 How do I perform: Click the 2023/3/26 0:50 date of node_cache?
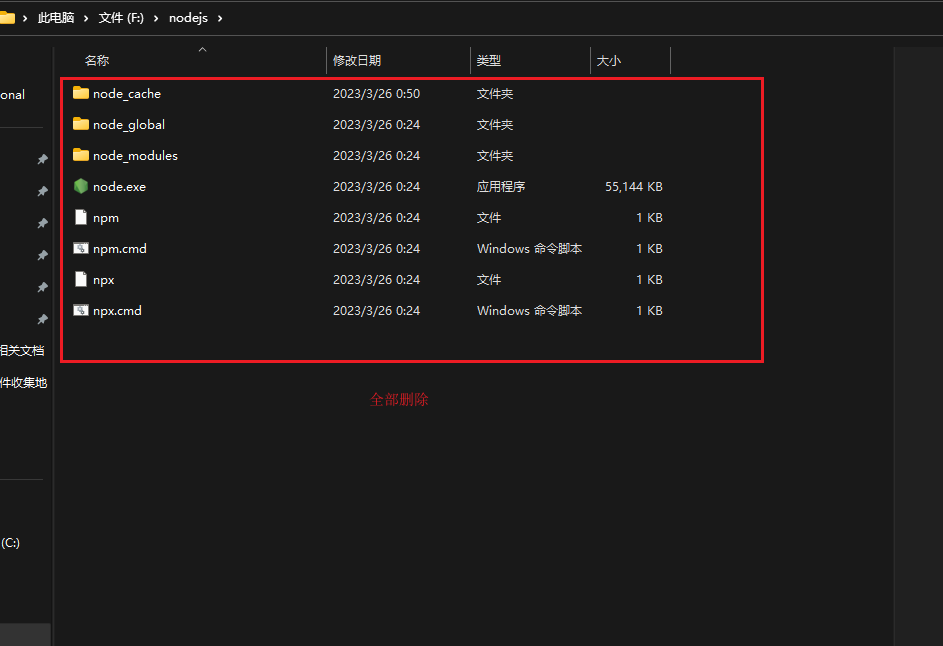376,93
